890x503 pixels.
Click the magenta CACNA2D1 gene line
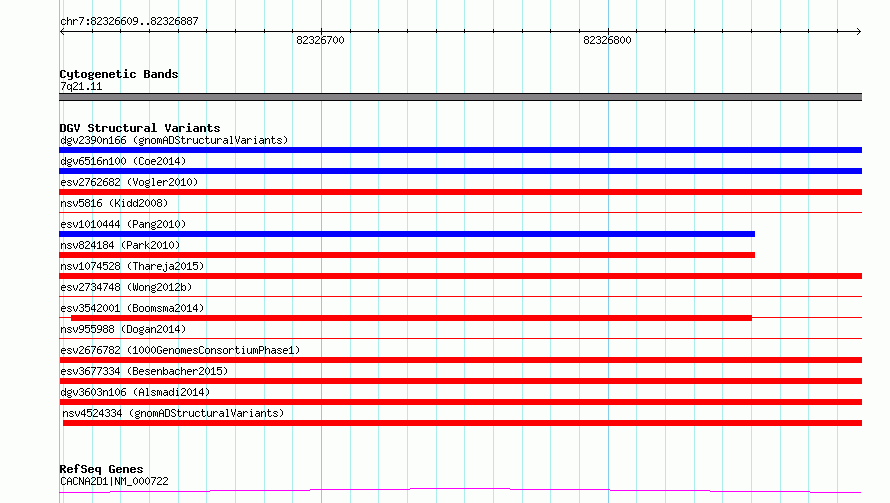point(460,490)
